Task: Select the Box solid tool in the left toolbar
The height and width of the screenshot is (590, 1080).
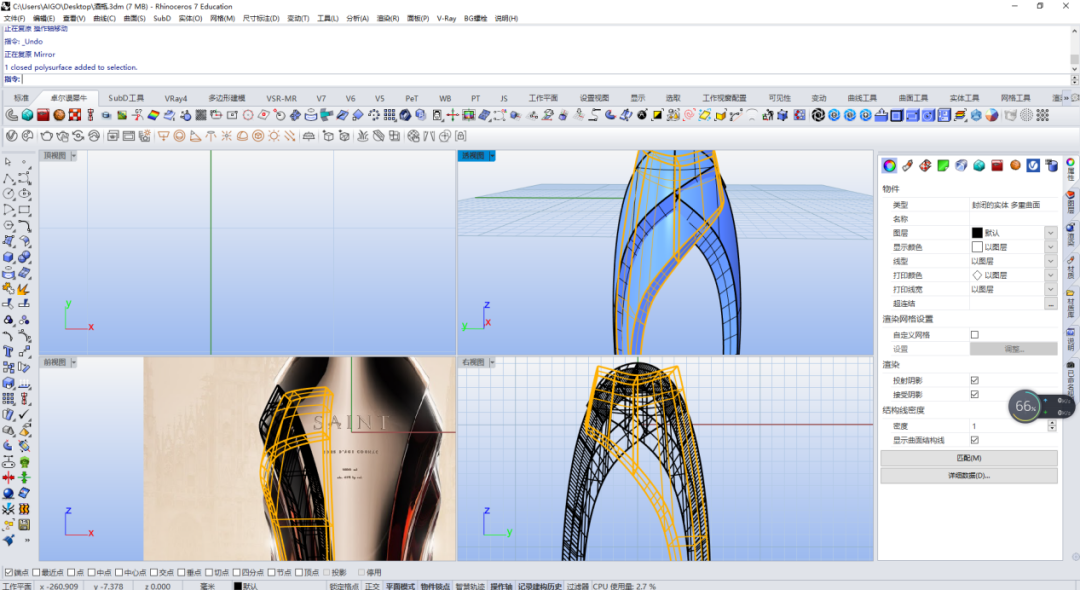Action: click(8, 257)
